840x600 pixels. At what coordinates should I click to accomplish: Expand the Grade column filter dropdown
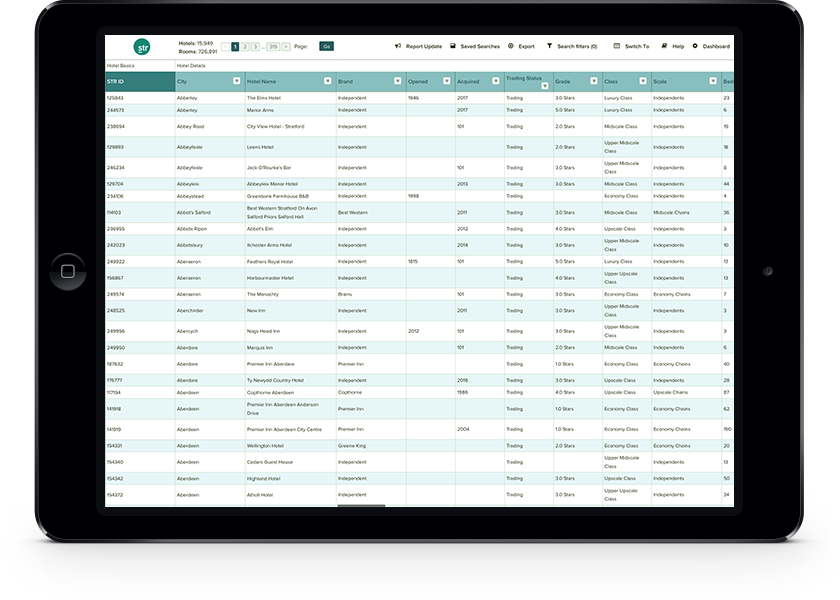pyautogui.click(x=594, y=81)
